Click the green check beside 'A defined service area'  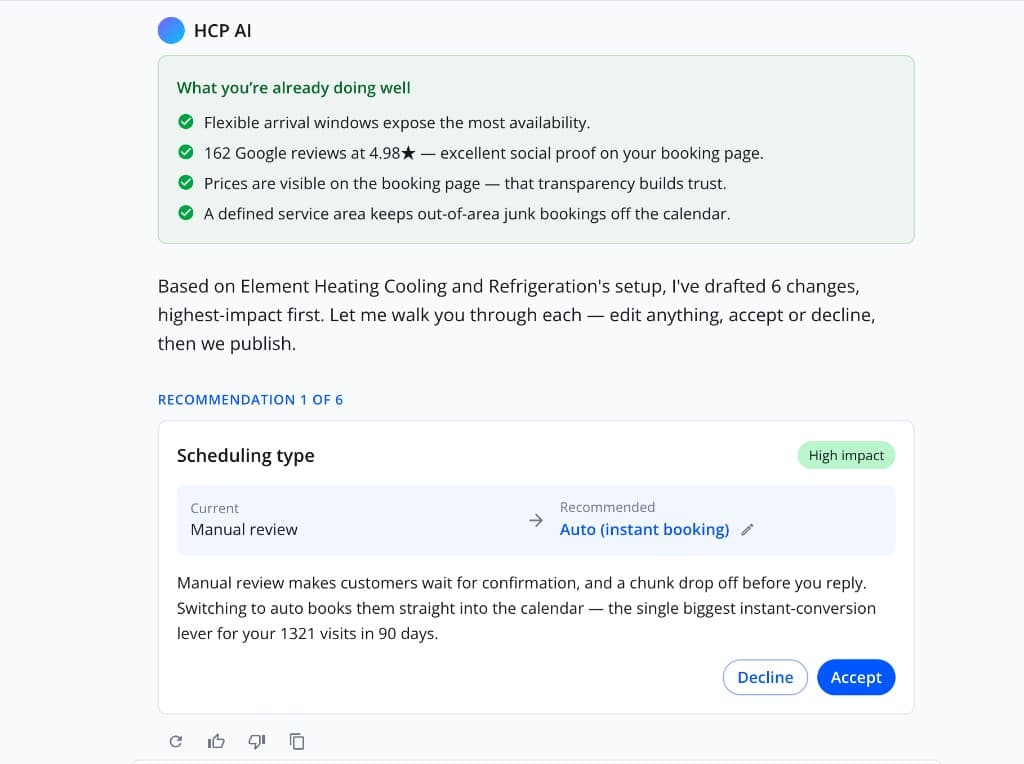click(x=186, y=213)
